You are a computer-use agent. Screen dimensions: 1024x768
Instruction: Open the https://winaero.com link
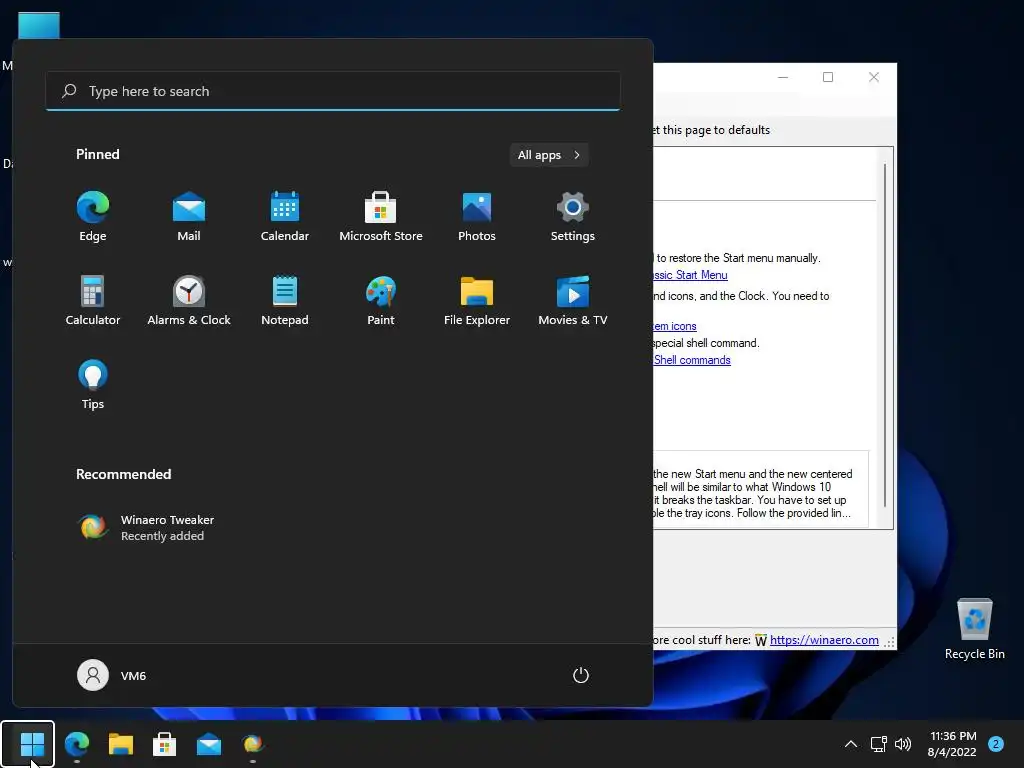[824, 640]
